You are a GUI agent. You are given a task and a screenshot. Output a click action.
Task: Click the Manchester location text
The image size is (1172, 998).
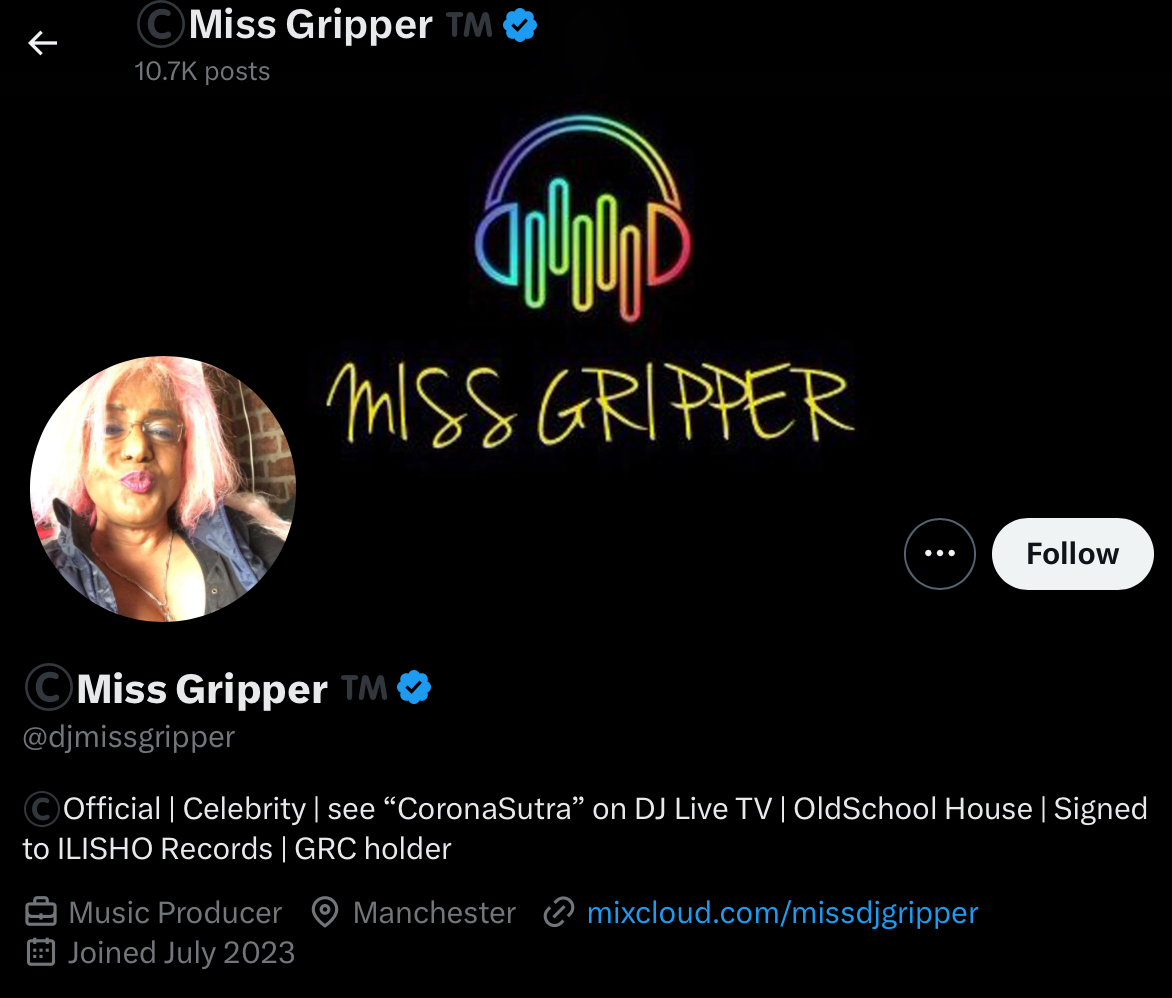[434, 913]
